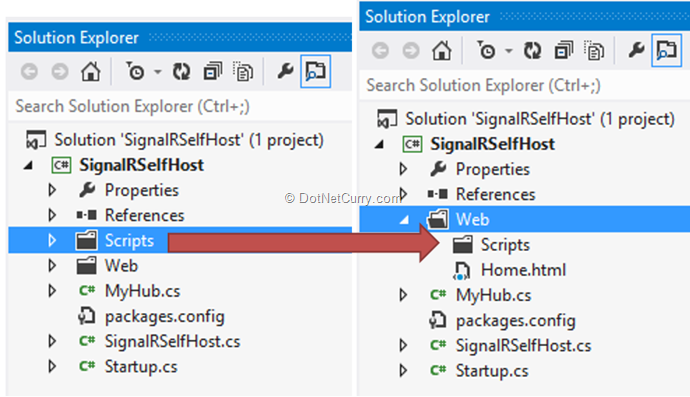690x397 pixels.
Task: Select Home.html file in right panel
Action: pyautogui.click(x=524, y=270)
